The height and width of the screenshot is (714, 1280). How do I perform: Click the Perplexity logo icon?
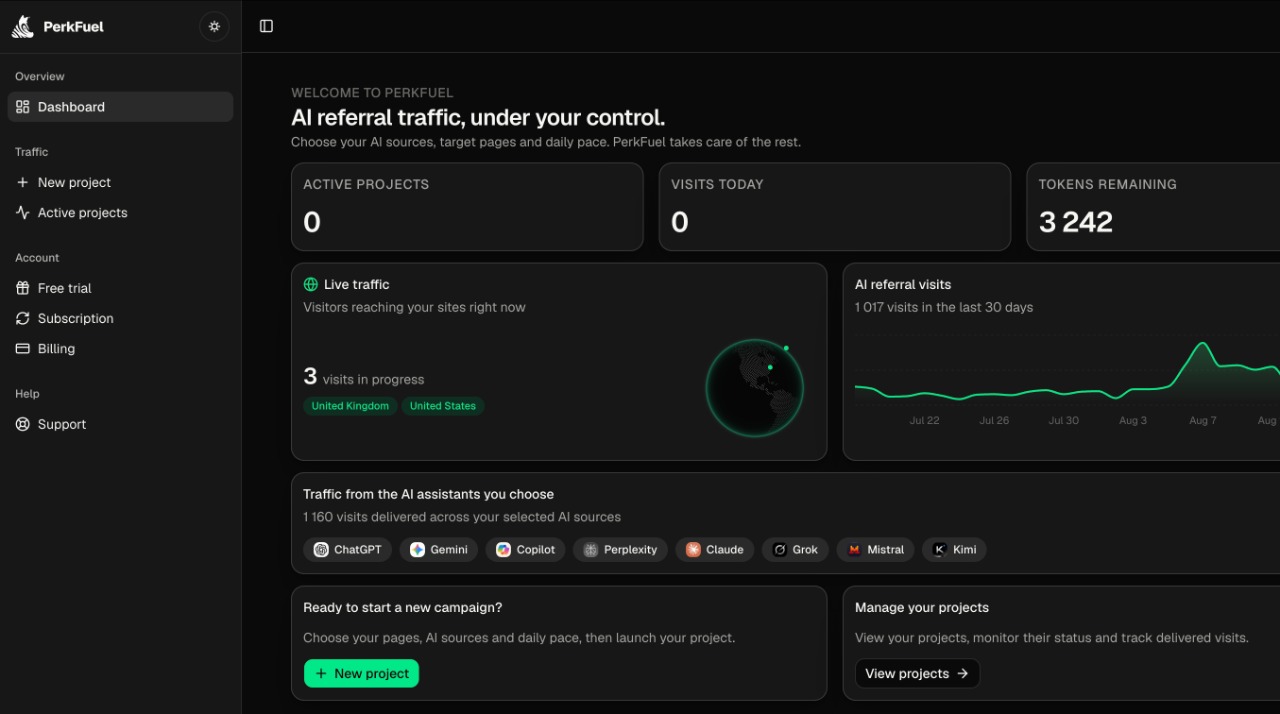point(591,549)
